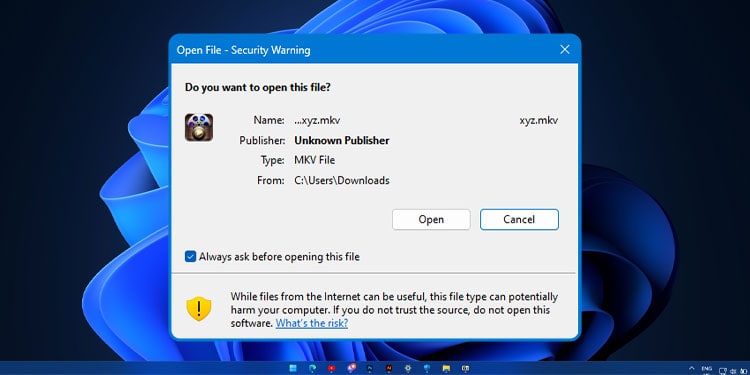Open the What's the risk? link
The image size is (750, 375).
tap(311, 323)
